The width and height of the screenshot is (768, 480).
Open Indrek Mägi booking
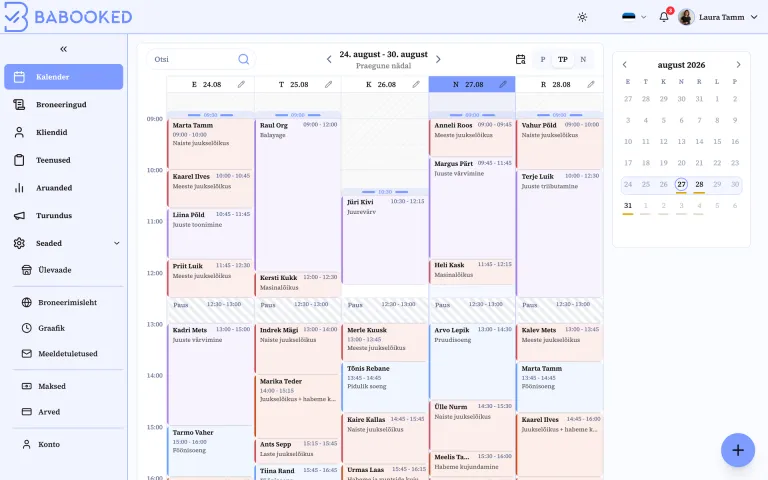[298, 349]
